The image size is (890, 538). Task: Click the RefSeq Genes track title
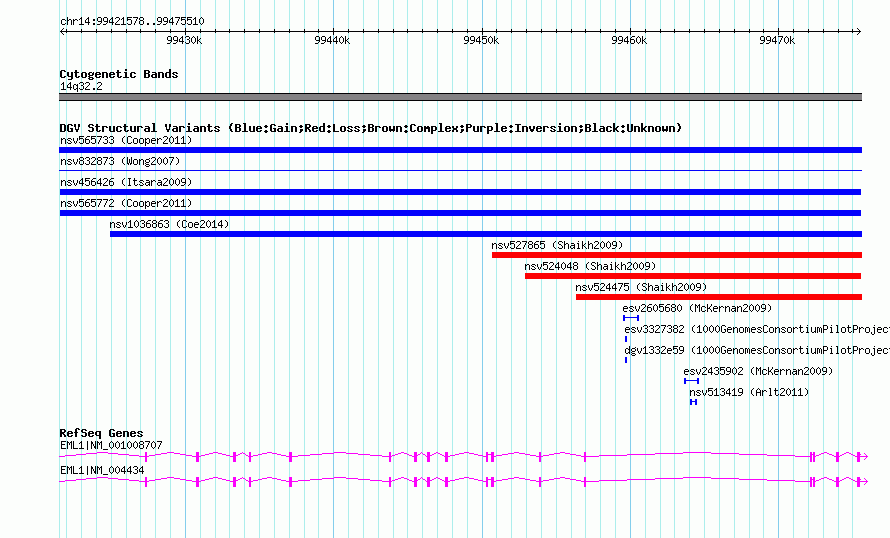tap(101, 433)
